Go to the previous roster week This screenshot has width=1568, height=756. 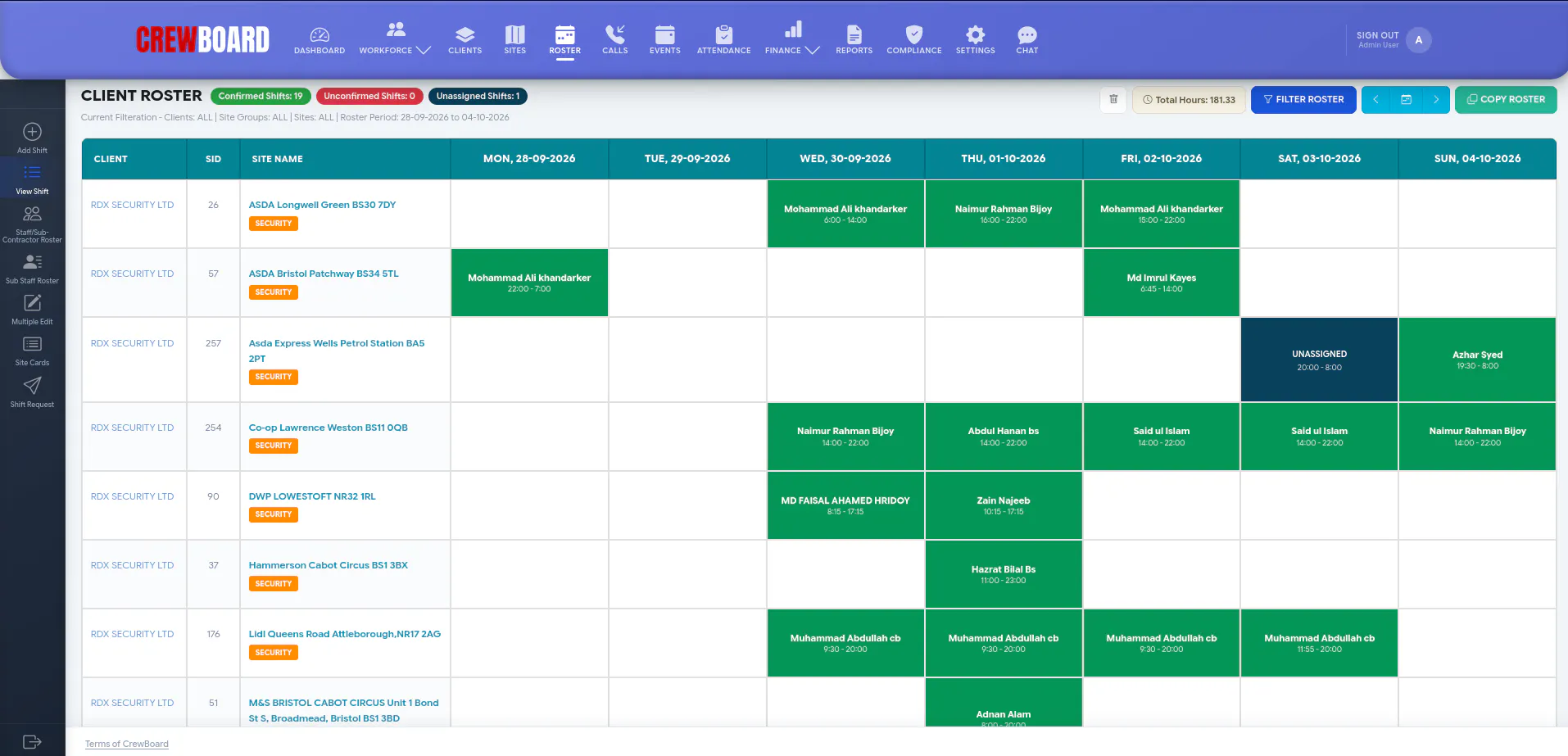[1375, 100]
